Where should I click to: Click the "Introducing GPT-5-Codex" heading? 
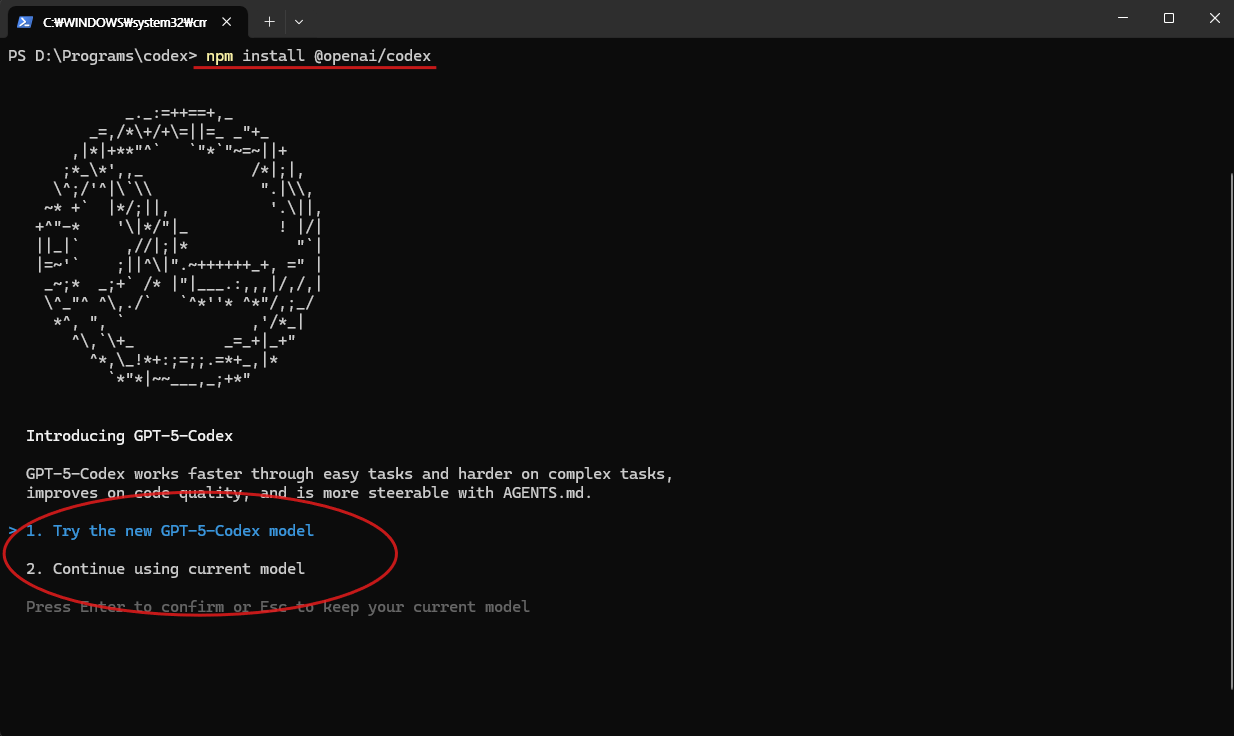click(129, 436)
